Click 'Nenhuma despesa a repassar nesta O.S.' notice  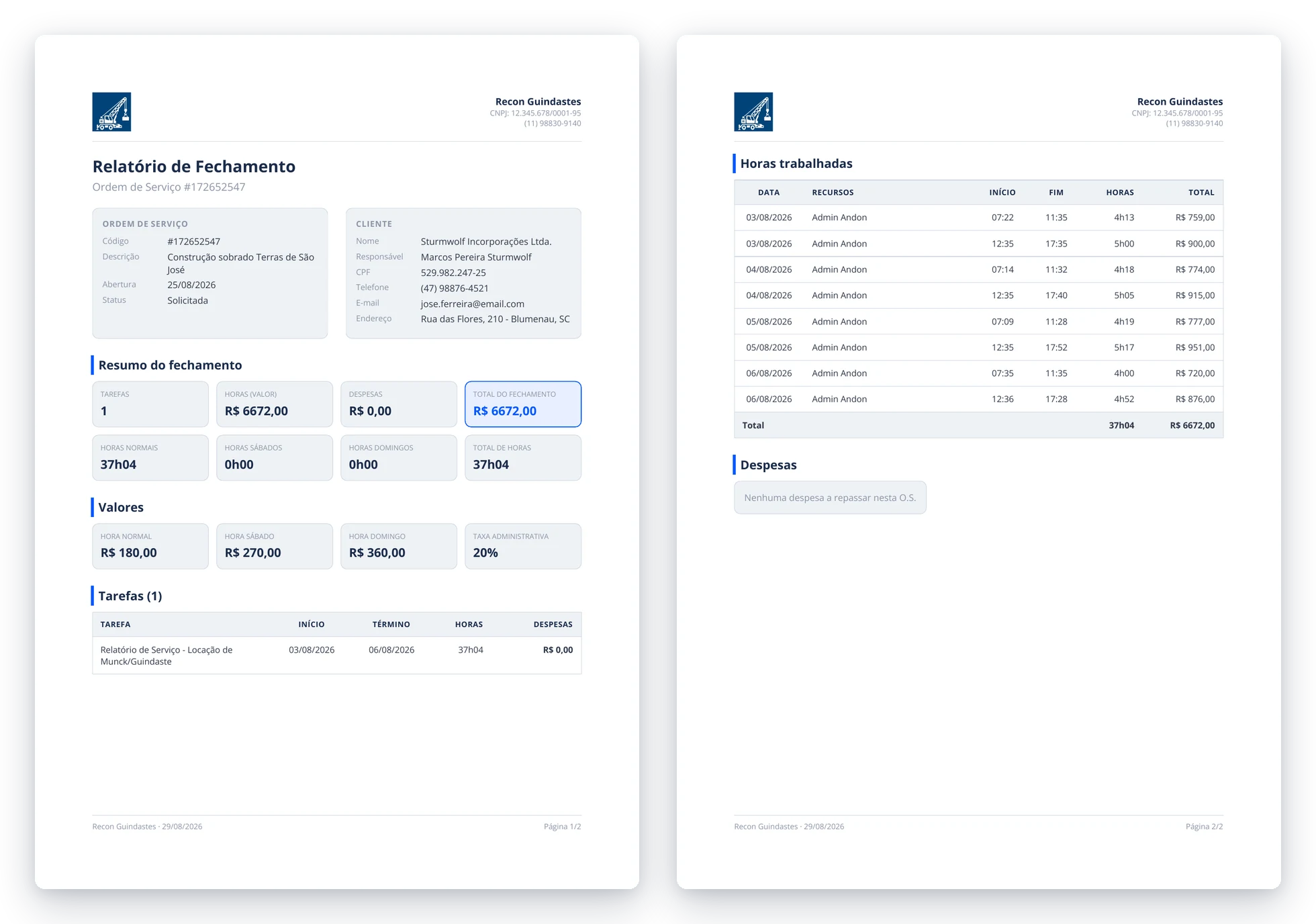click(x=830, y=498)
